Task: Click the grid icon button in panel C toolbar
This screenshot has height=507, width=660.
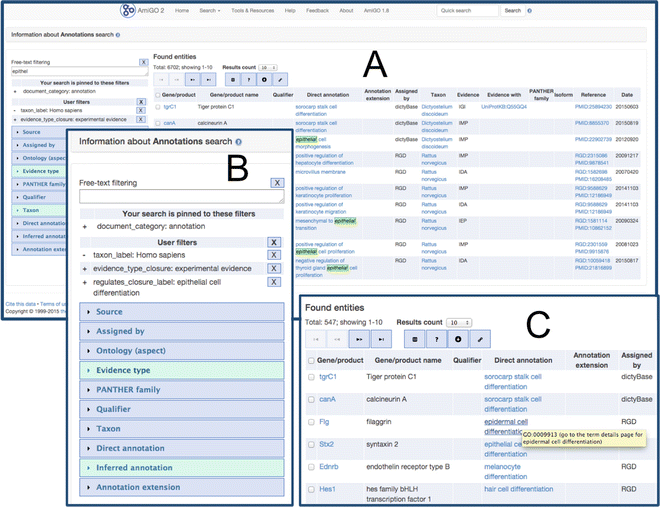Action: (415, 339)
